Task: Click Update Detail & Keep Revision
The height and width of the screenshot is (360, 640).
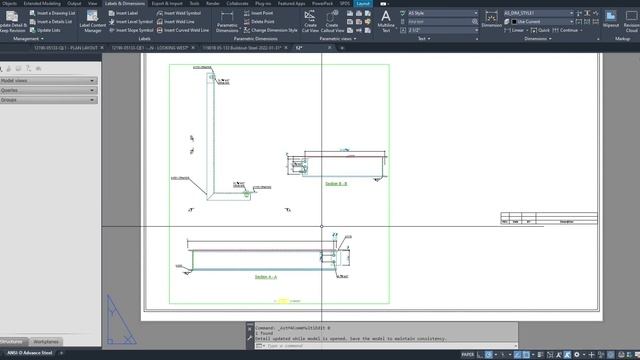Action: pyautogui.click(x=12, y=21)
